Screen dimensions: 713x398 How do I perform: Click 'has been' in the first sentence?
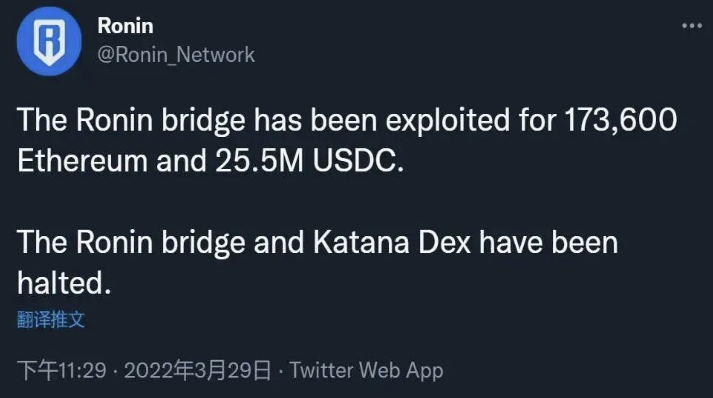[x=316, y=121]
